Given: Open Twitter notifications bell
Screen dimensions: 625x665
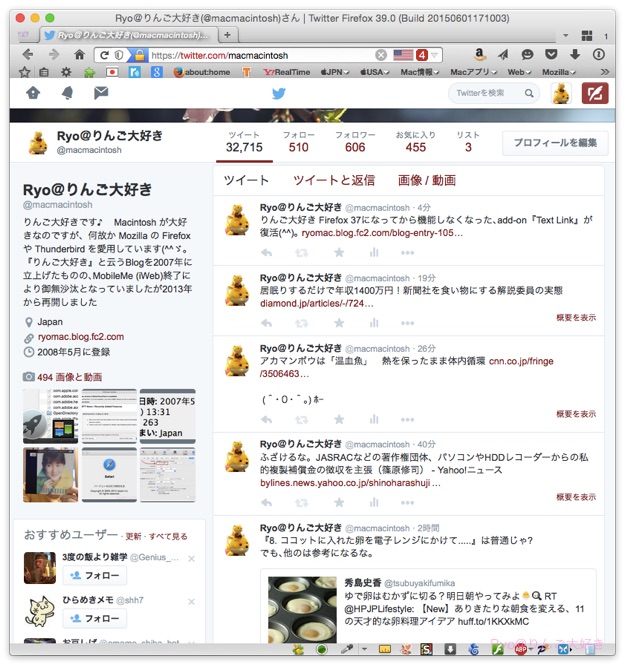Looking at the screenshot, I should click(67, 93).
